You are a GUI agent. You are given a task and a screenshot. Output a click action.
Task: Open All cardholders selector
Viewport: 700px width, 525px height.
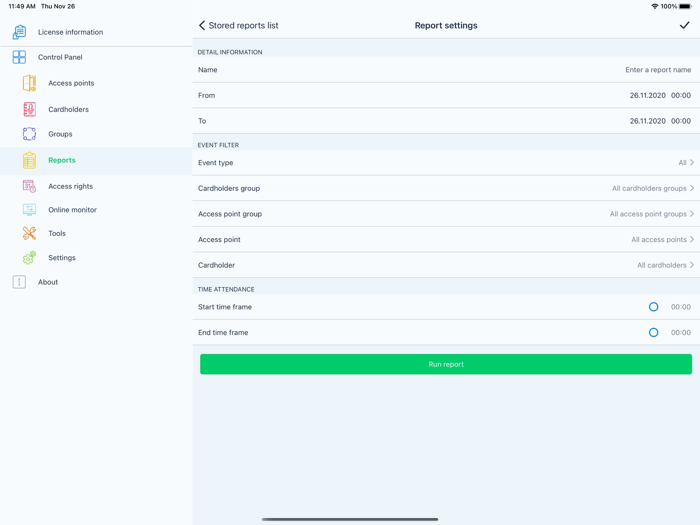coord(666,265)
